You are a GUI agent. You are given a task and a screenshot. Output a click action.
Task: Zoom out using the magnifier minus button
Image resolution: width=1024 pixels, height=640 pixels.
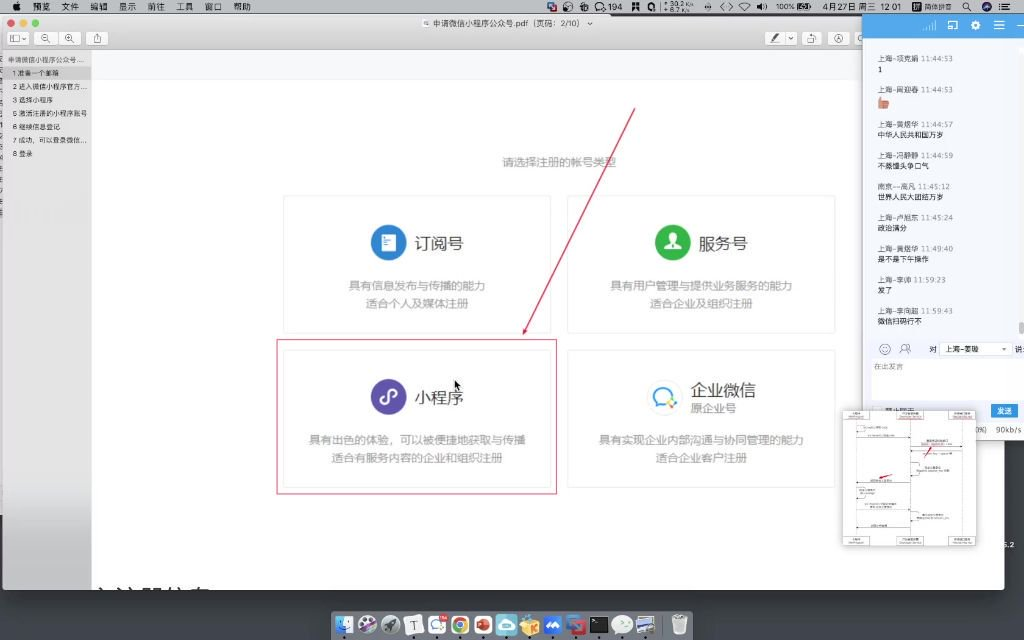coord(46,39)
